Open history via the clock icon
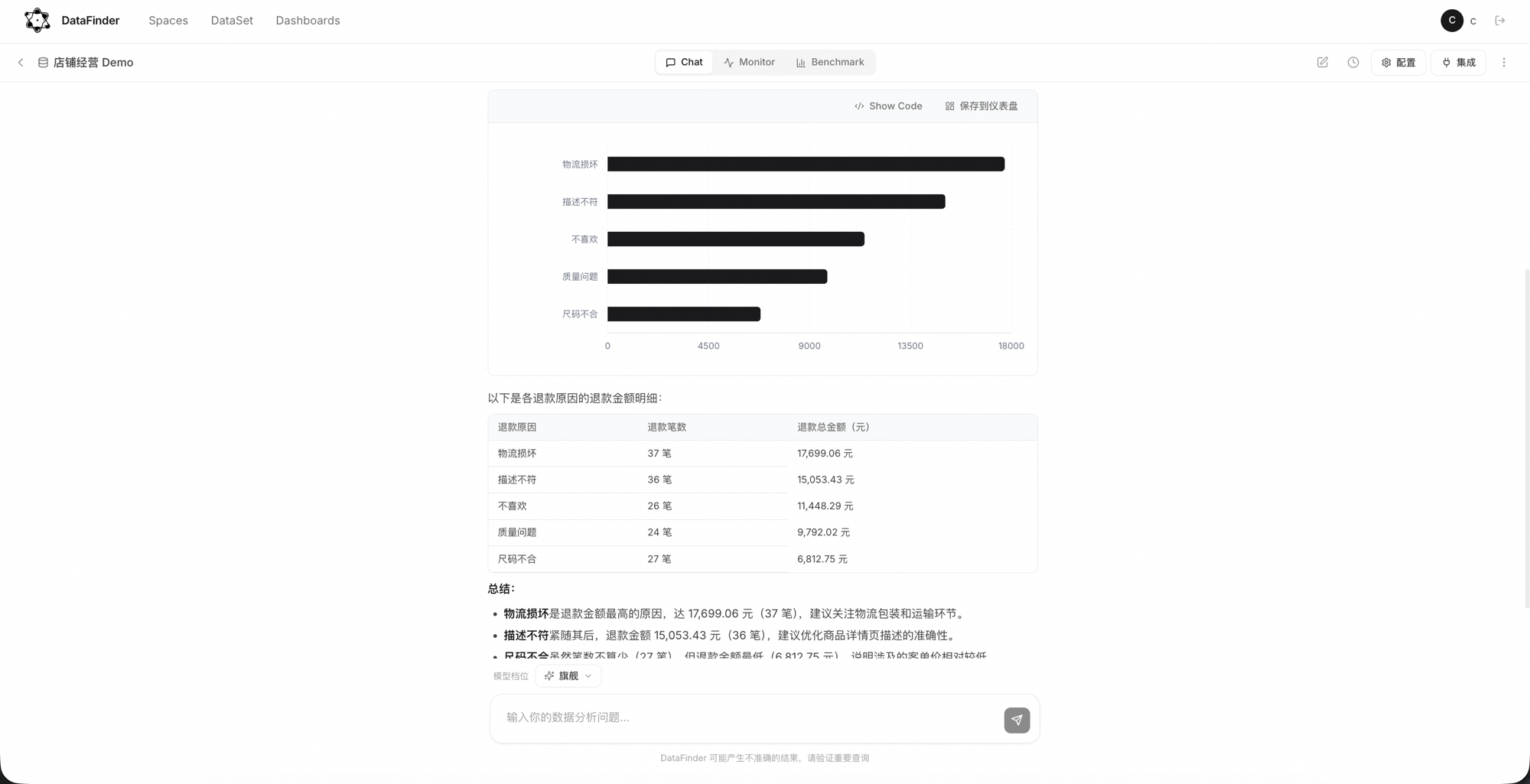This screenshot has height=784, width=1530. 1353,63
